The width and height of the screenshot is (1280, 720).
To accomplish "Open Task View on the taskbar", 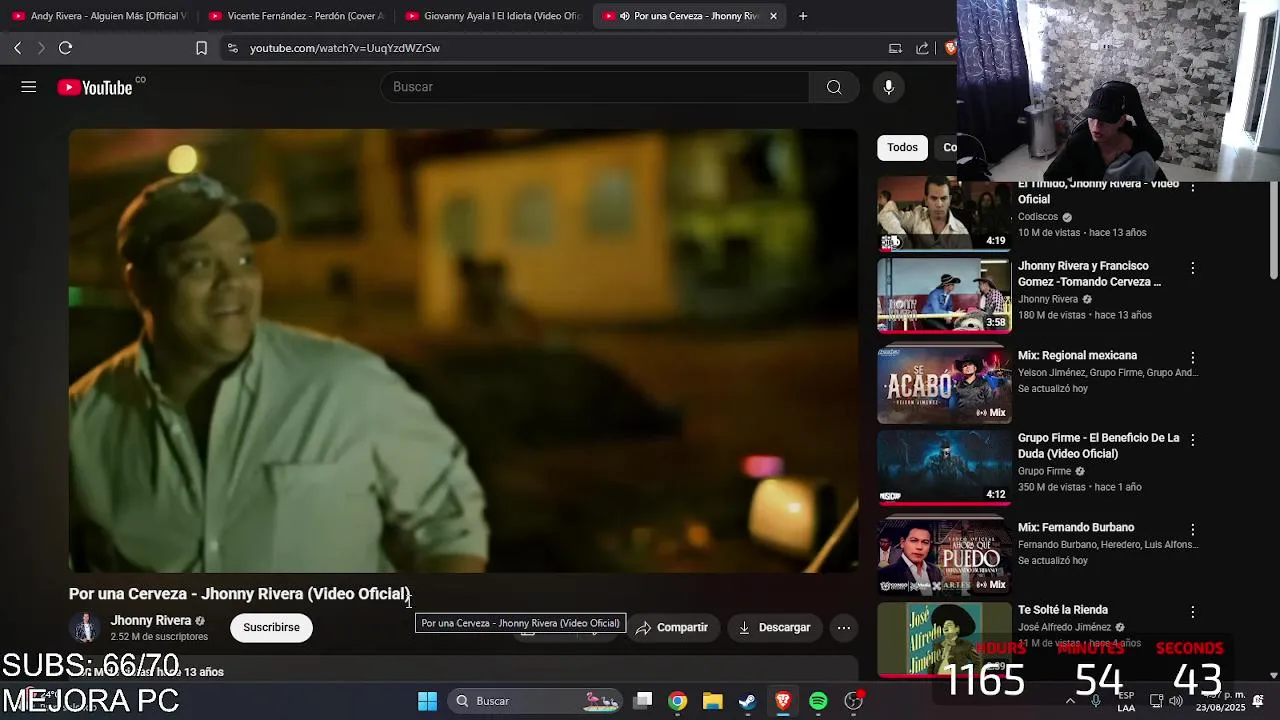I will [x=643, y=701].
